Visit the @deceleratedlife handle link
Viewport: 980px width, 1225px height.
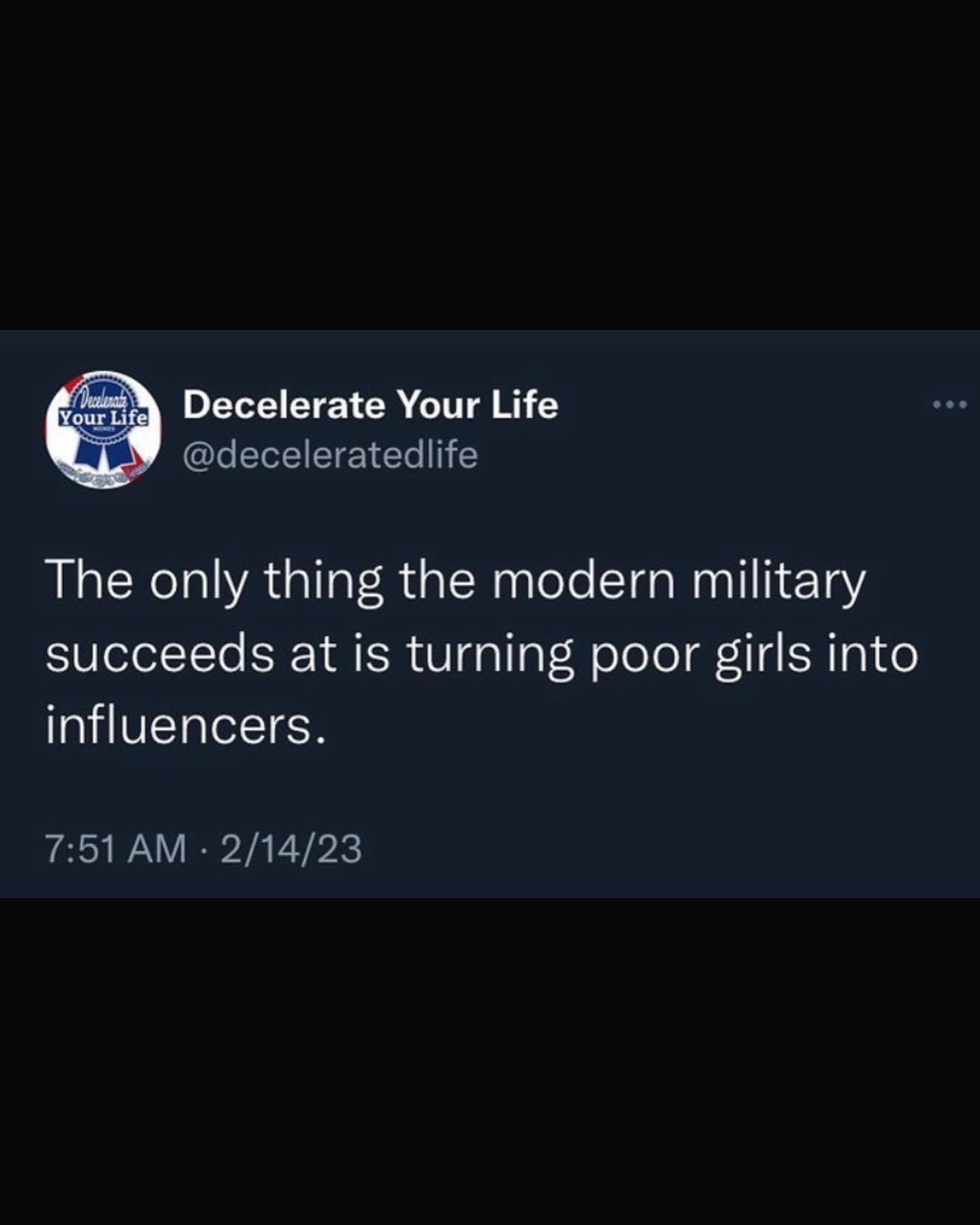(x=330, y=455)
